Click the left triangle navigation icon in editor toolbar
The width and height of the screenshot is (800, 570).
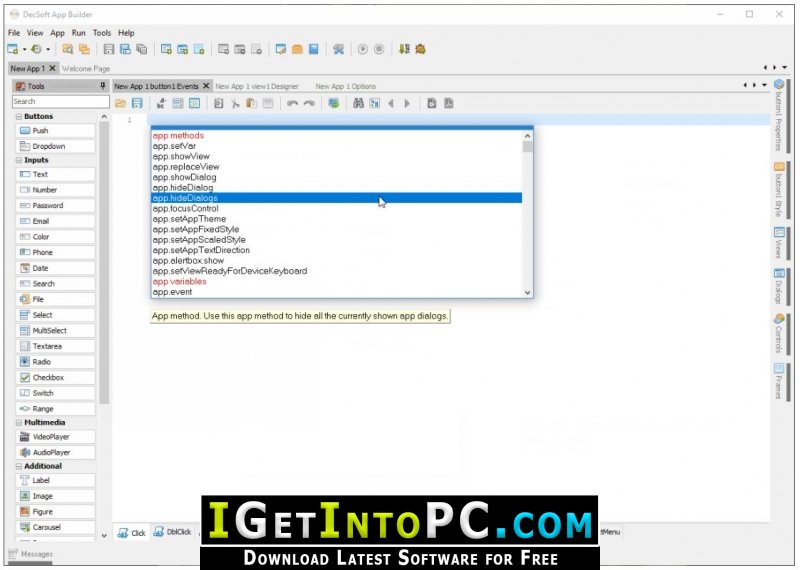391,104
